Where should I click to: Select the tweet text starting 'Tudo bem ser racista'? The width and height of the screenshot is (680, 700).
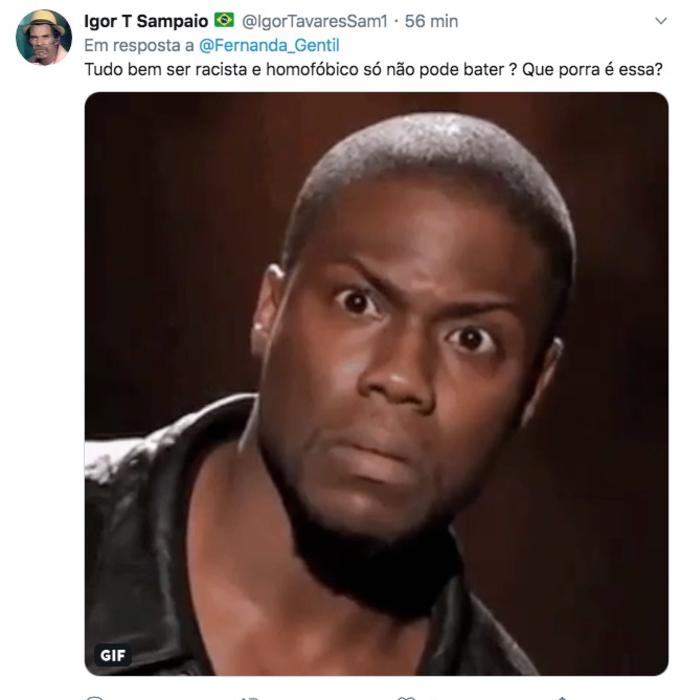coord(373,70)
